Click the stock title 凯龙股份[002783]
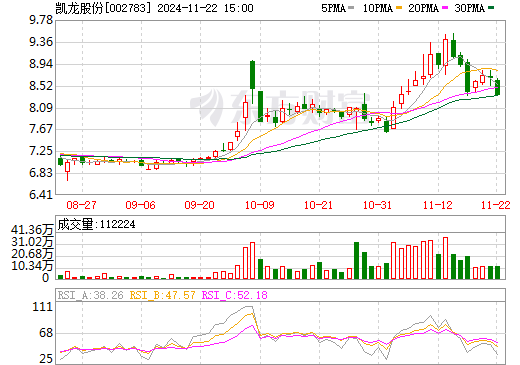 tap(103, 8)
